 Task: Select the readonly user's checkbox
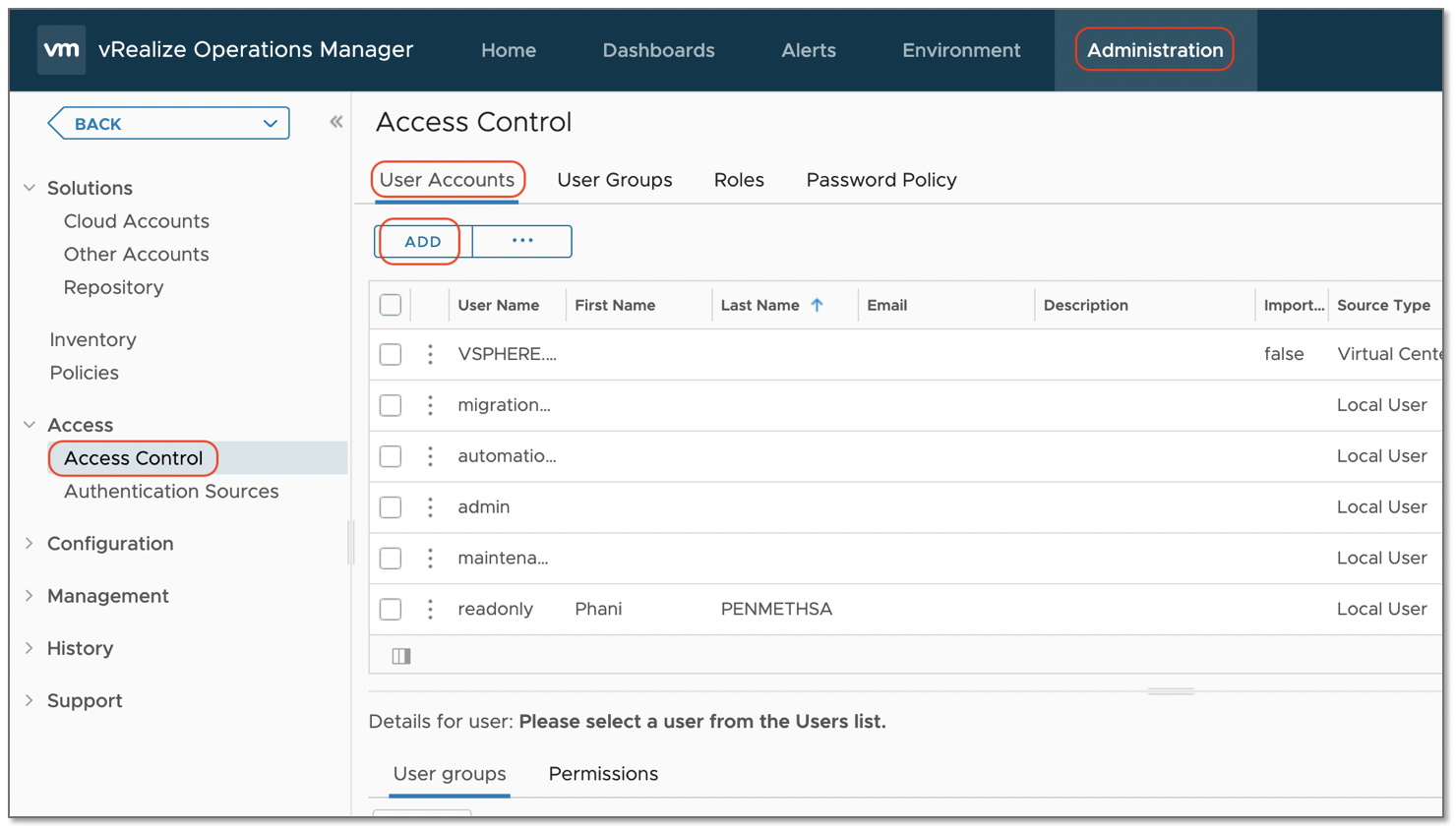click(x=391, y=610)
